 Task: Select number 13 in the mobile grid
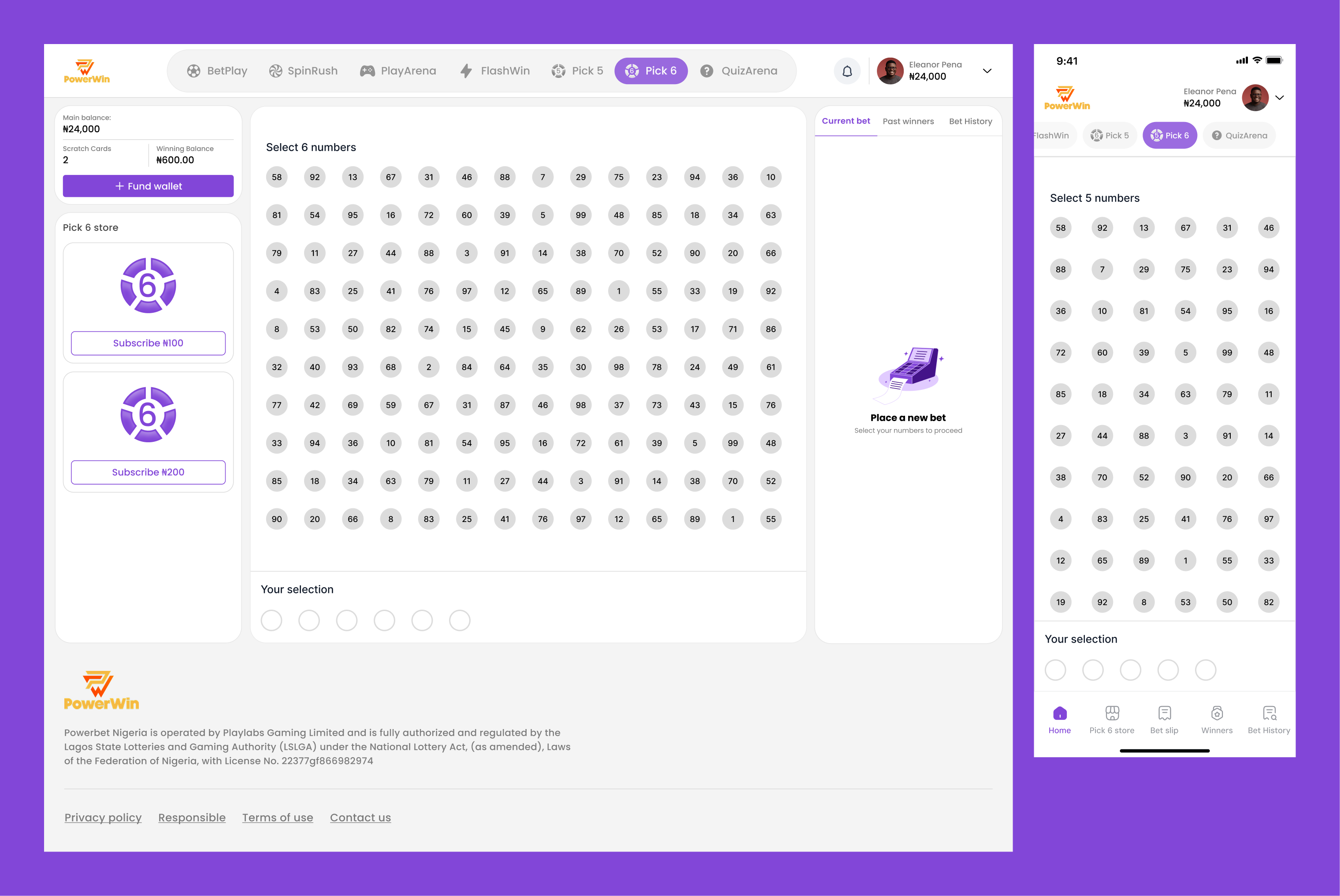[x=1144, y=227]
